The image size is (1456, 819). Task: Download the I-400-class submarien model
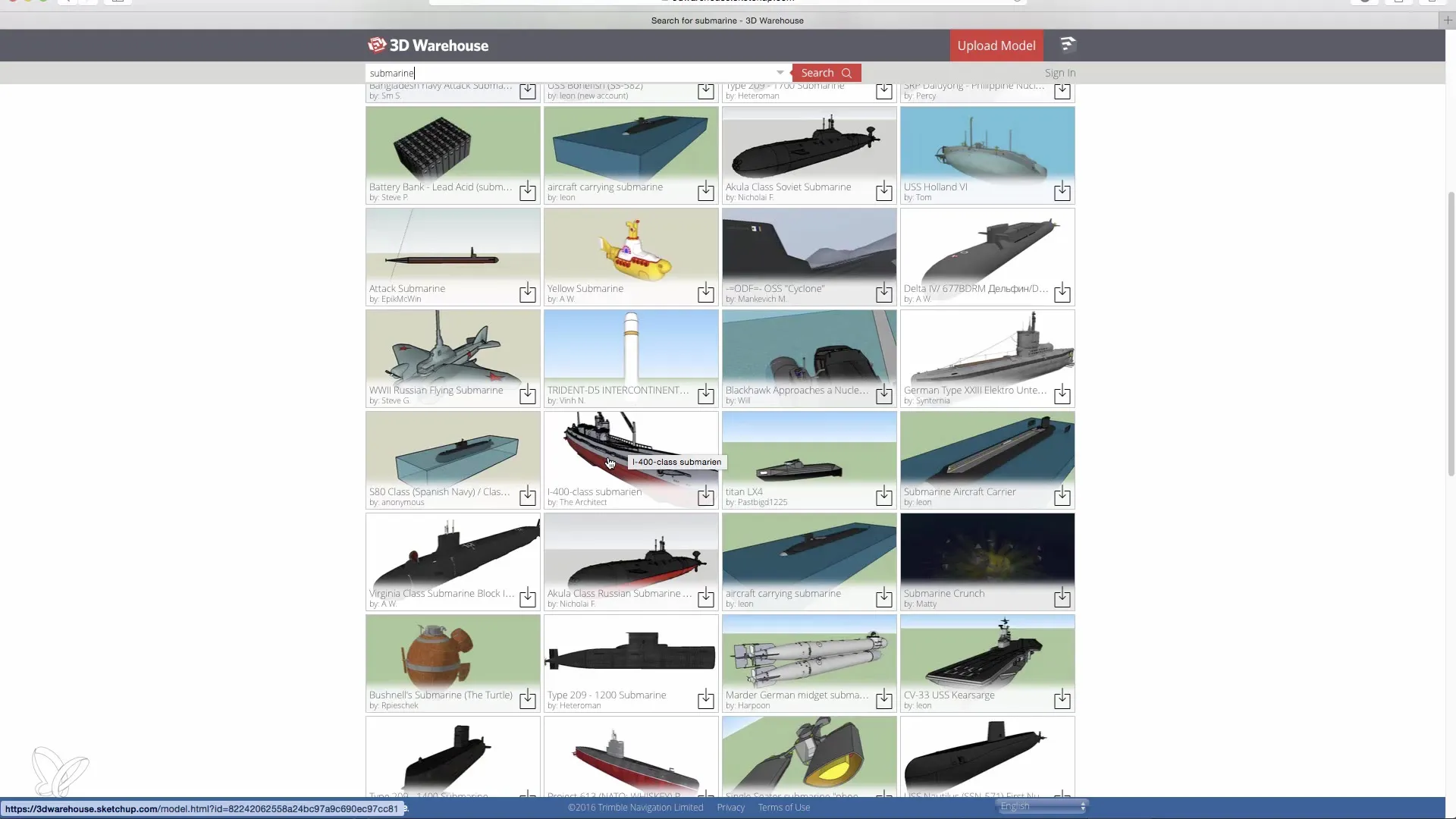click(x=706, y=496)
